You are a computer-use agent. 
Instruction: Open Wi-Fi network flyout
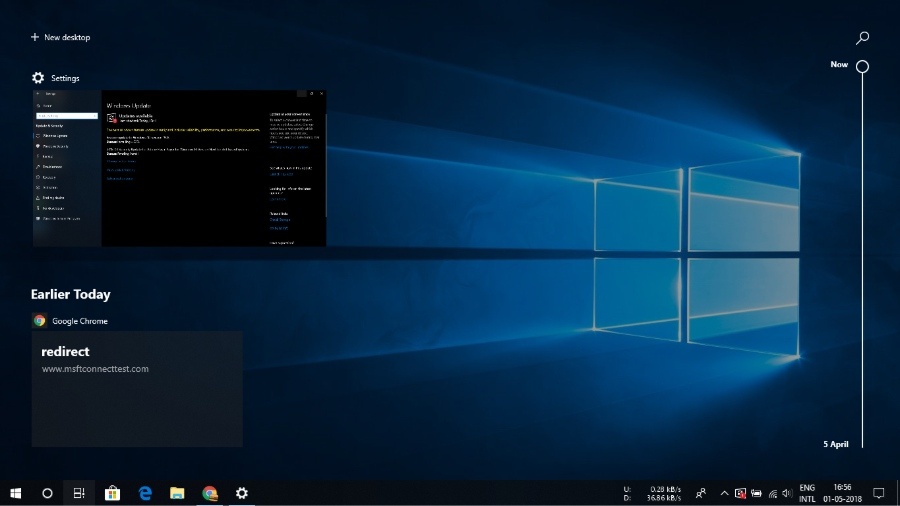pyautogui.click(x=772, y=493)
